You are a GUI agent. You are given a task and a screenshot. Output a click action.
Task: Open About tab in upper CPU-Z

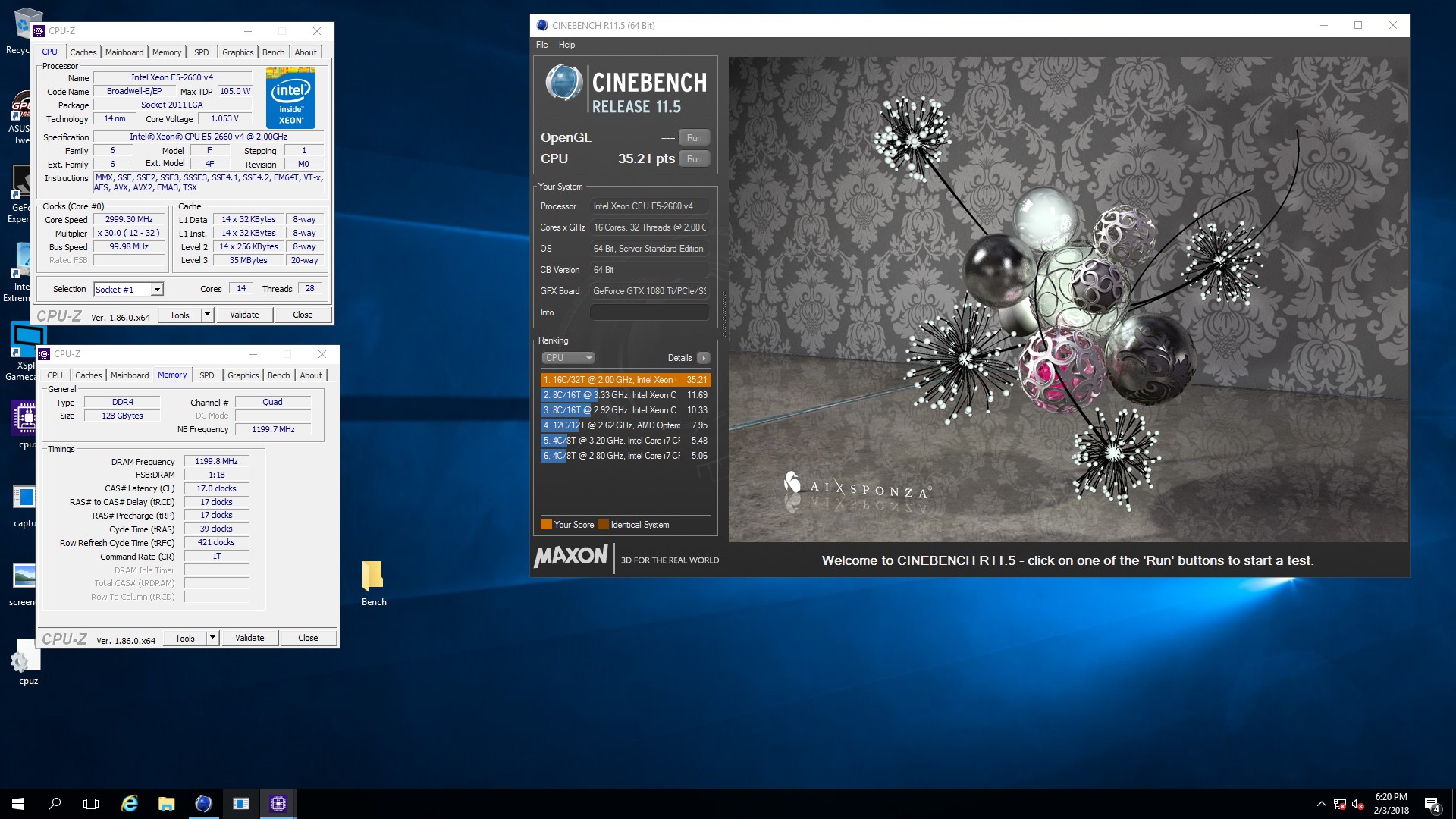click(306, 52)
